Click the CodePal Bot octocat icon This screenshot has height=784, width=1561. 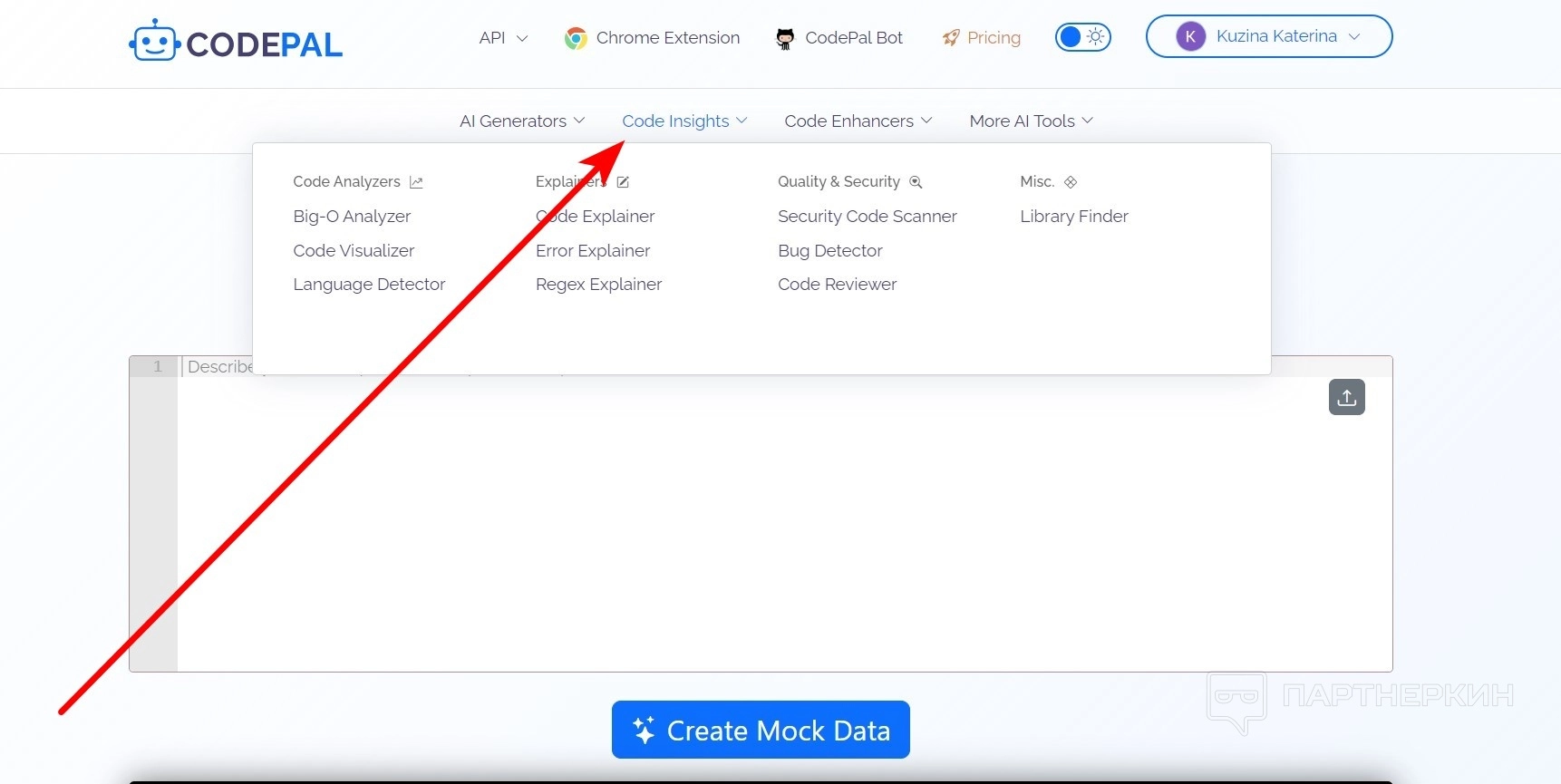785,38
